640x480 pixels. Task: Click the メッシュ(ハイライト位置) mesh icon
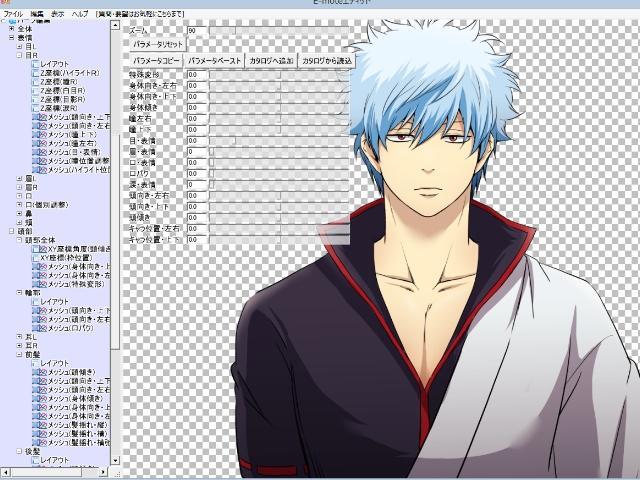pos(40,170)
